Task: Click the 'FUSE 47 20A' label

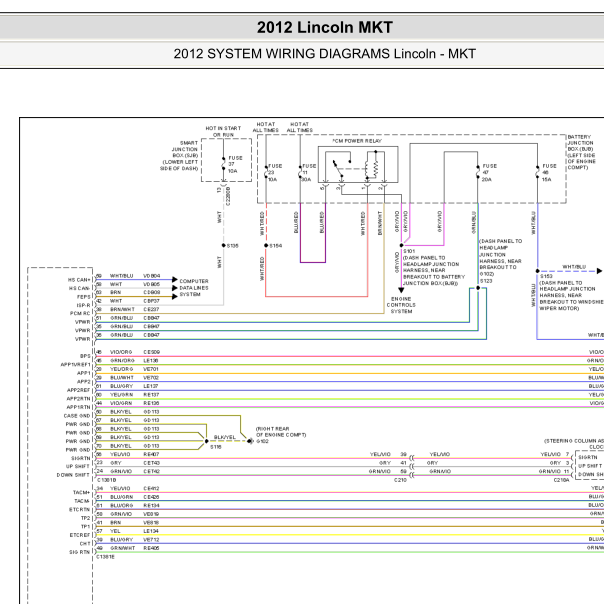Action: point(489,173)
